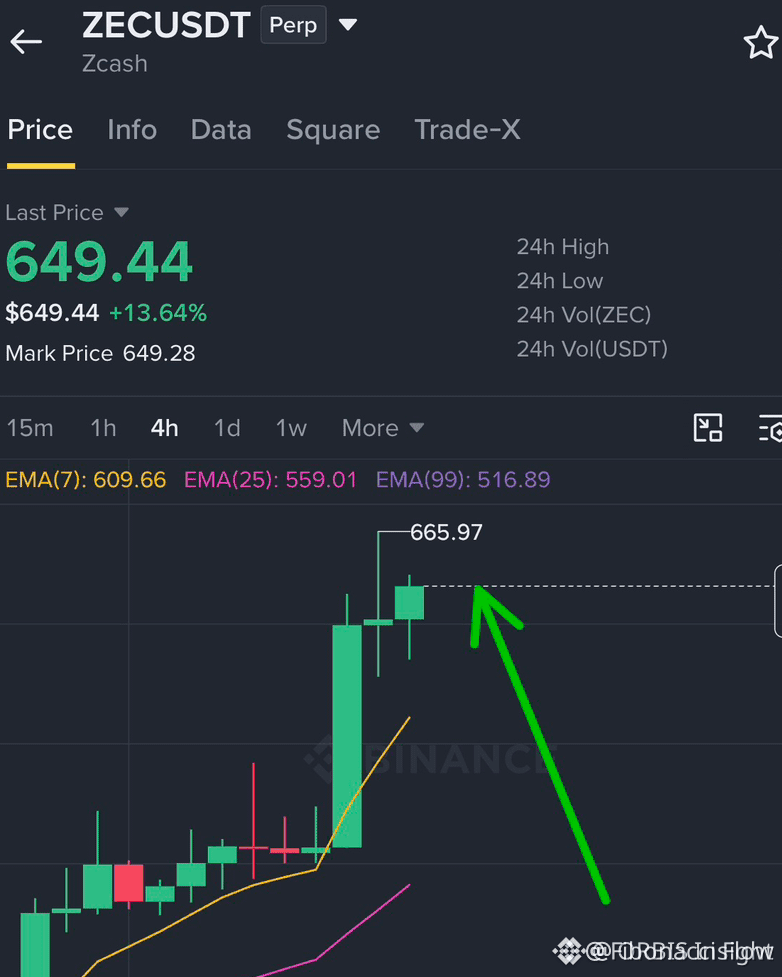Screen dimensions: 782x977
Task: Tap the Perp contract badge
Action: (293, 25)
